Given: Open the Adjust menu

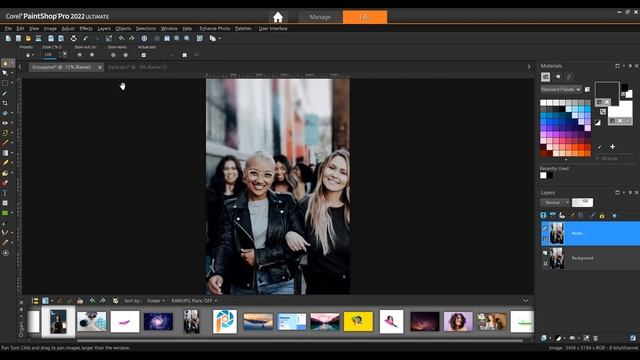Looking at the screenshot, I should [68, 29].
